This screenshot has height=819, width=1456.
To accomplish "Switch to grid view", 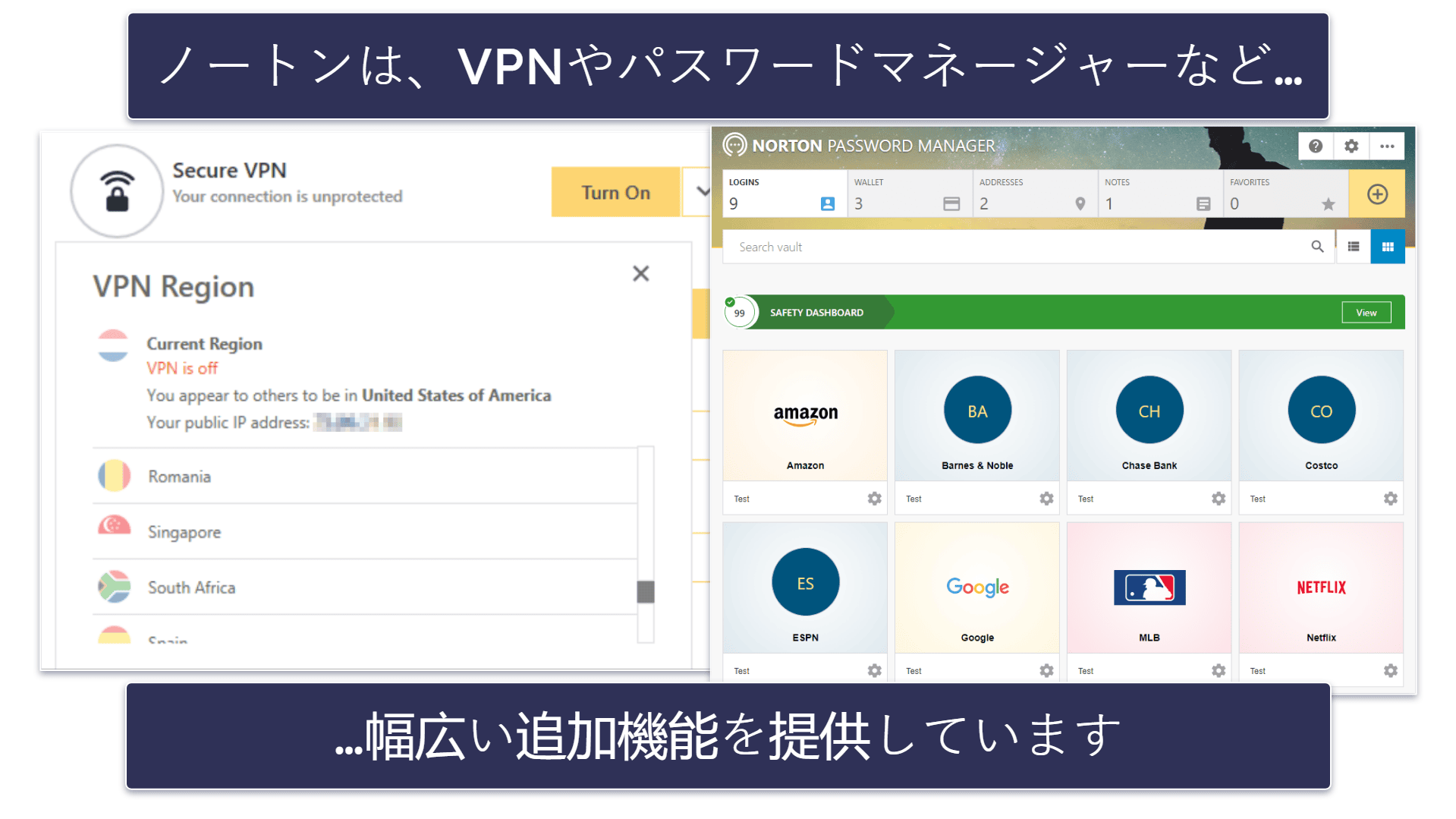I will [1388, 247].
